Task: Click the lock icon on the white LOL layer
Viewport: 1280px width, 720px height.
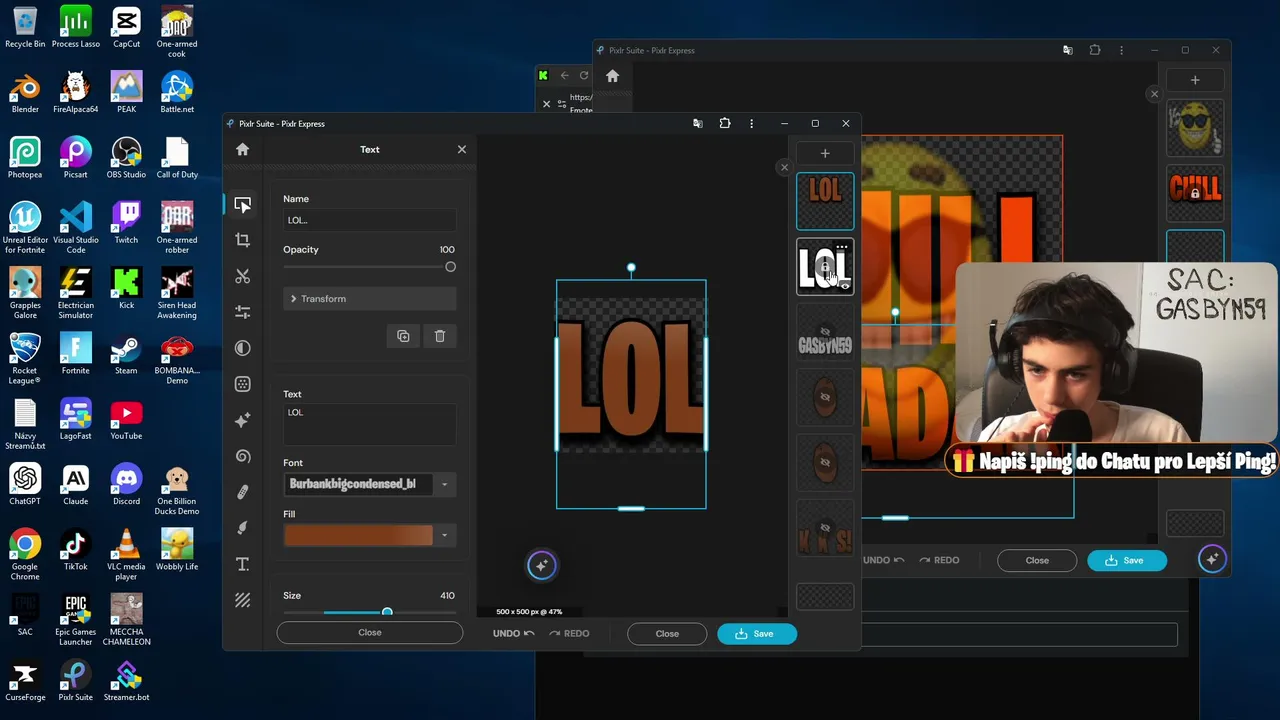Action: [824, 267]
